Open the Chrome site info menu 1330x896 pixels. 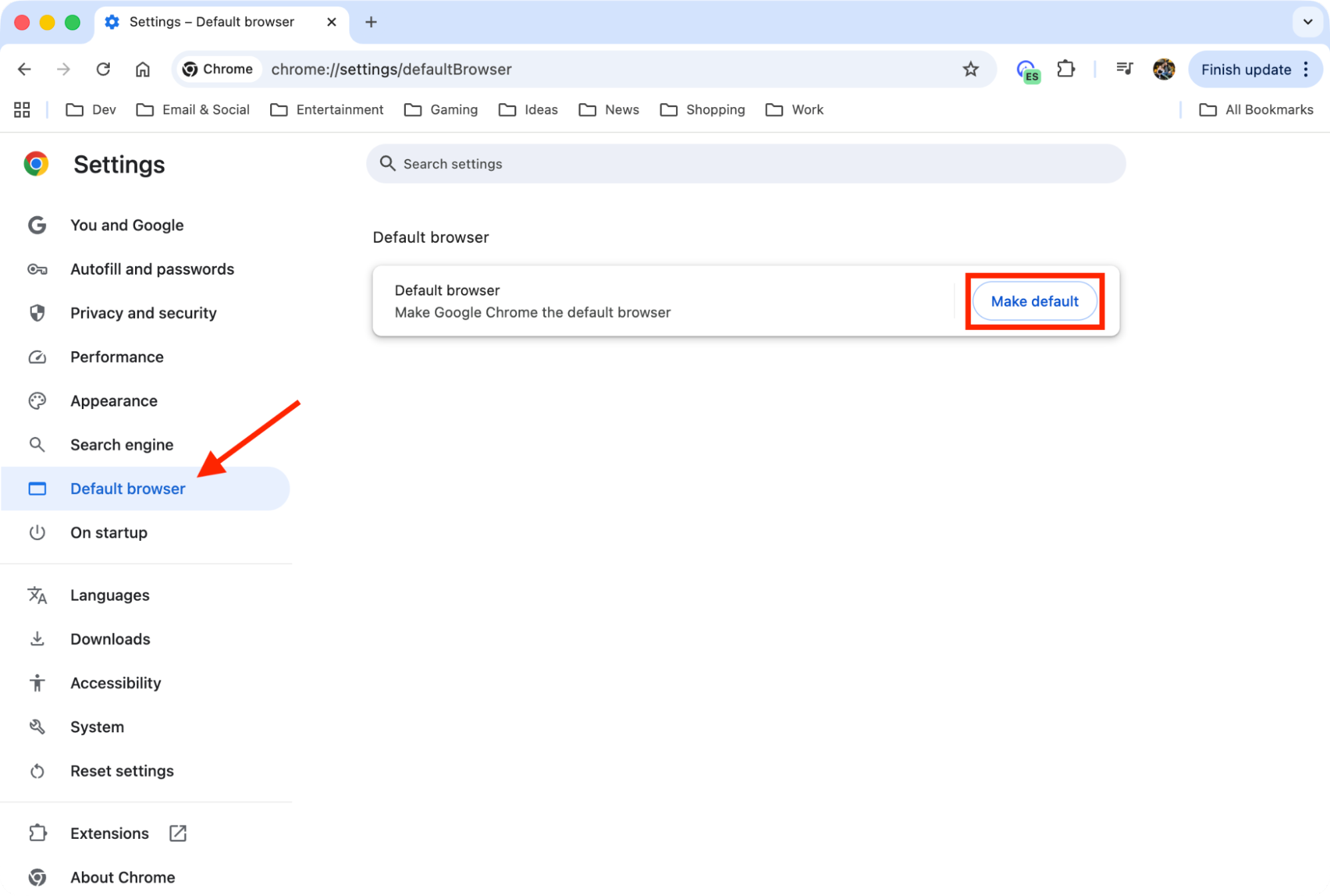point(218,69)
